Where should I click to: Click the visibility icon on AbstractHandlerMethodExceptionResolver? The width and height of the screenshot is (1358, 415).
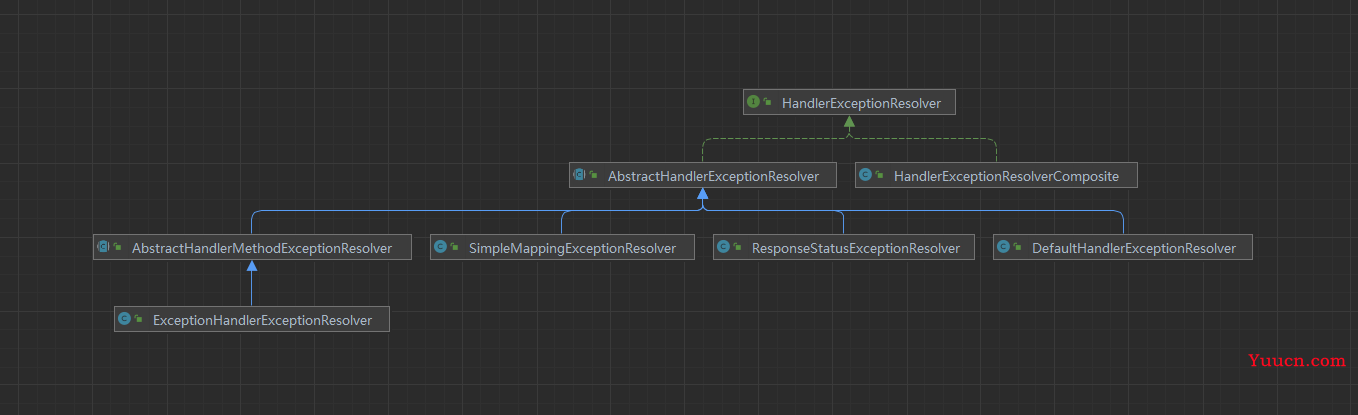pos(118,248)
